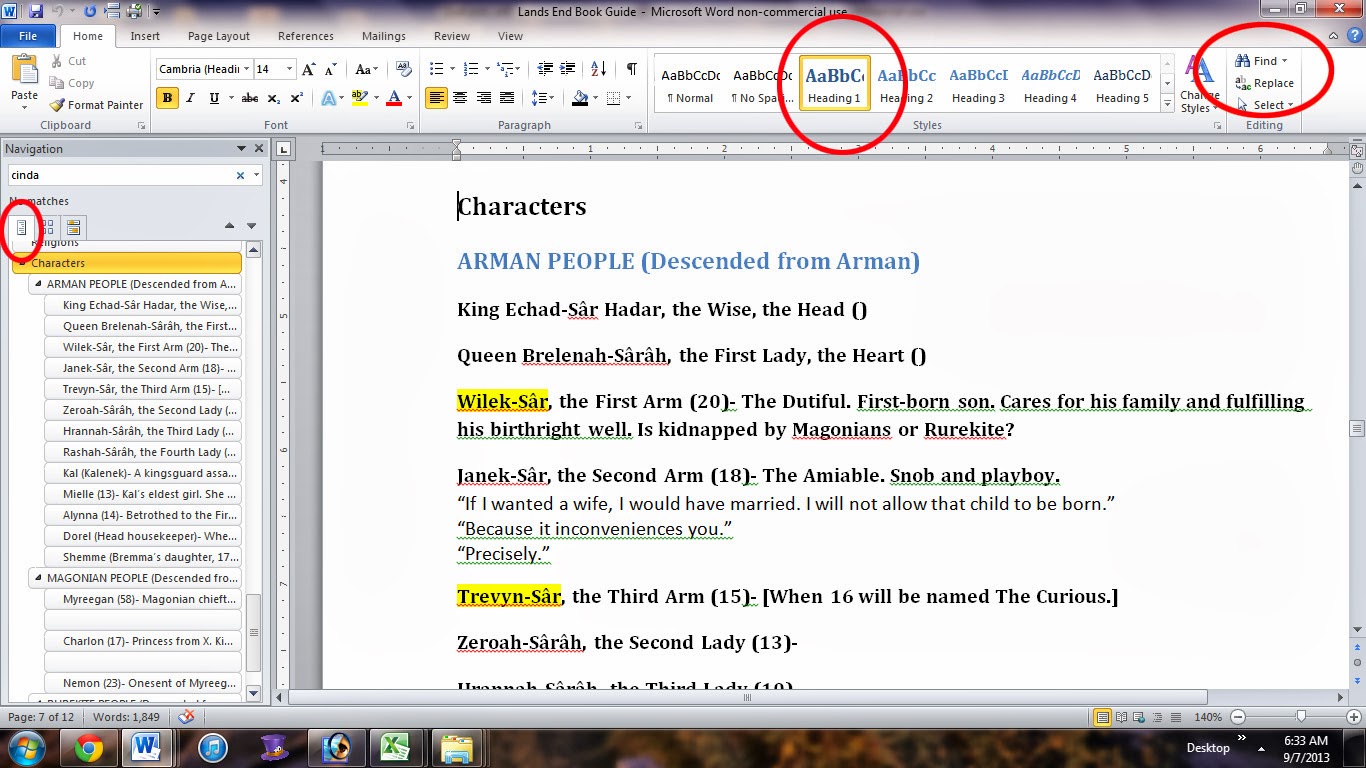
Task: Increase paragraph indent
Action: tap(567, 69)
